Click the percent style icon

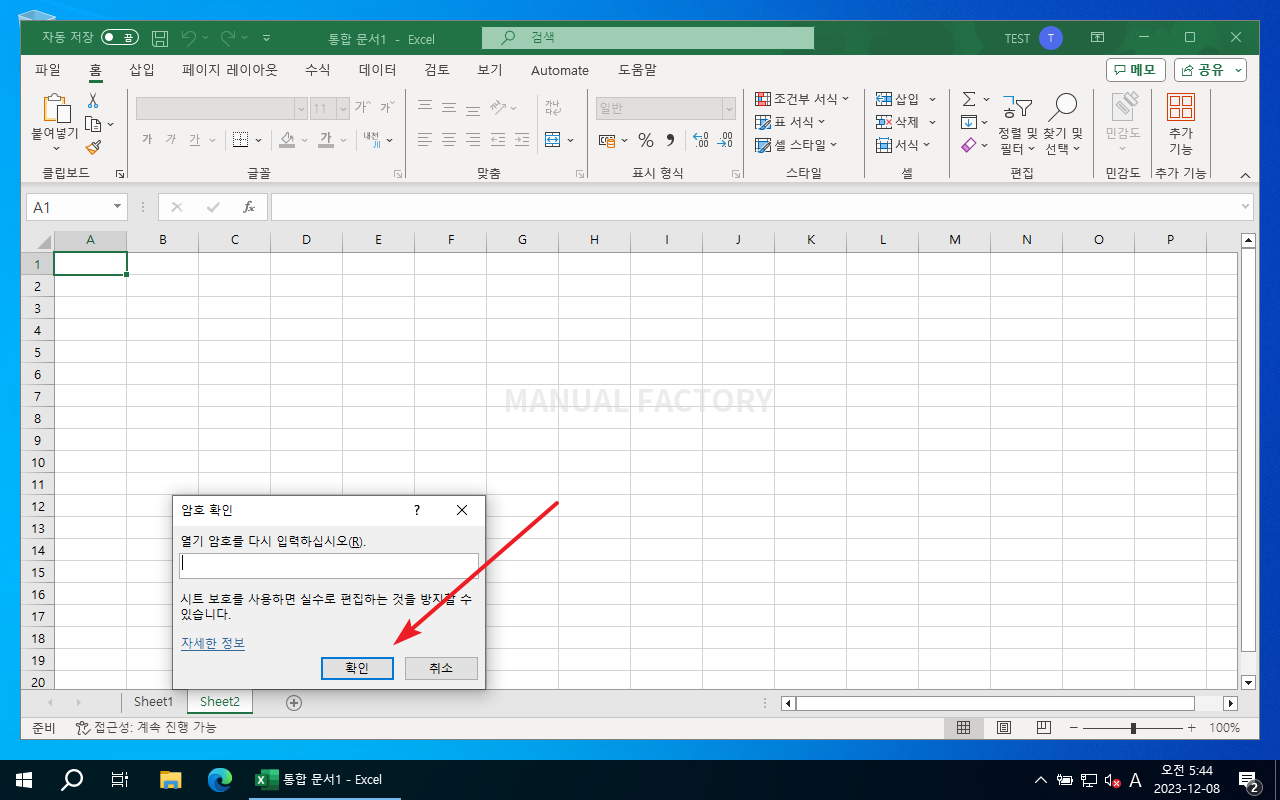point(645,141)
